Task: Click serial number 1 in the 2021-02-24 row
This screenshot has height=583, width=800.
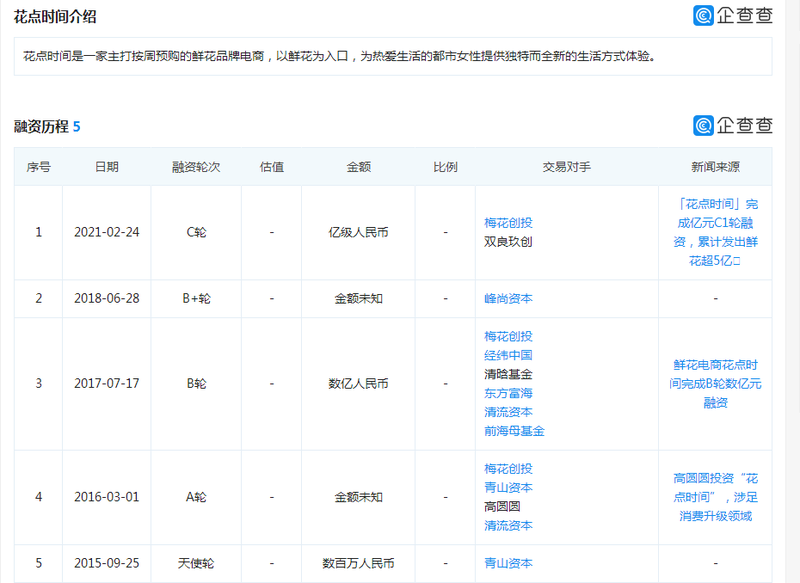Action: click(x=38, y=233)
